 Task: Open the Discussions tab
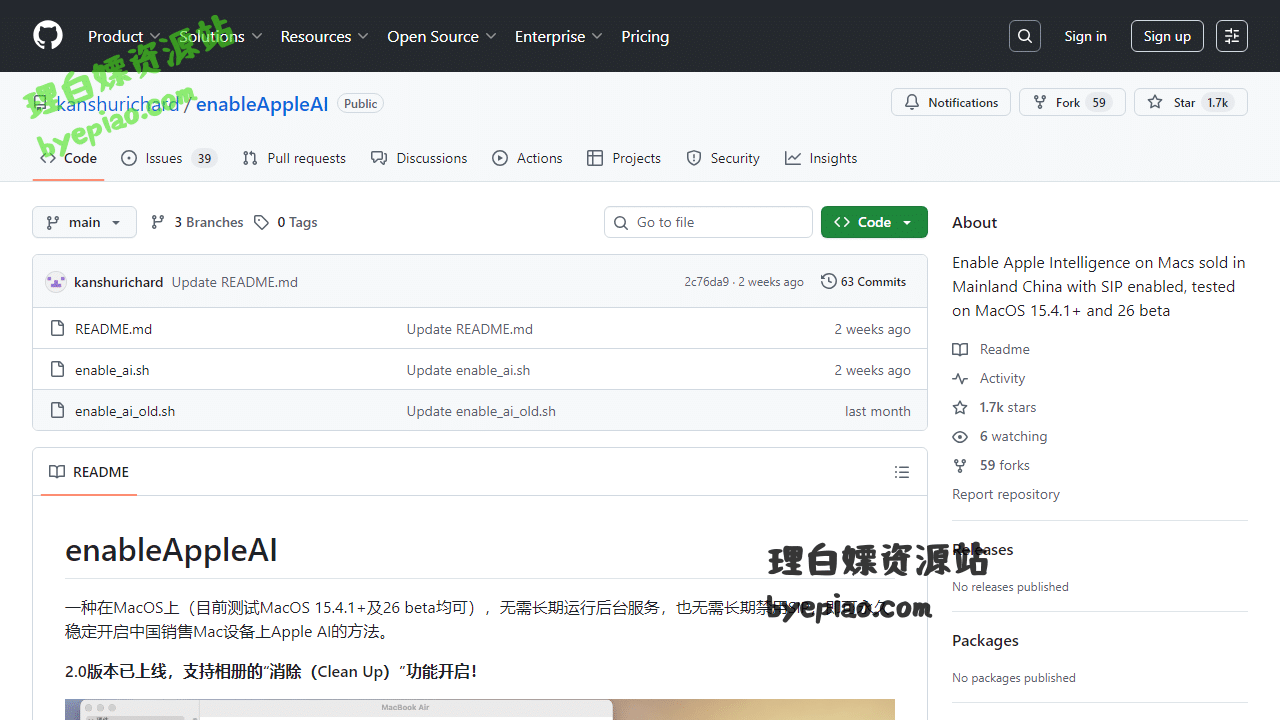(x=419, y=158)
